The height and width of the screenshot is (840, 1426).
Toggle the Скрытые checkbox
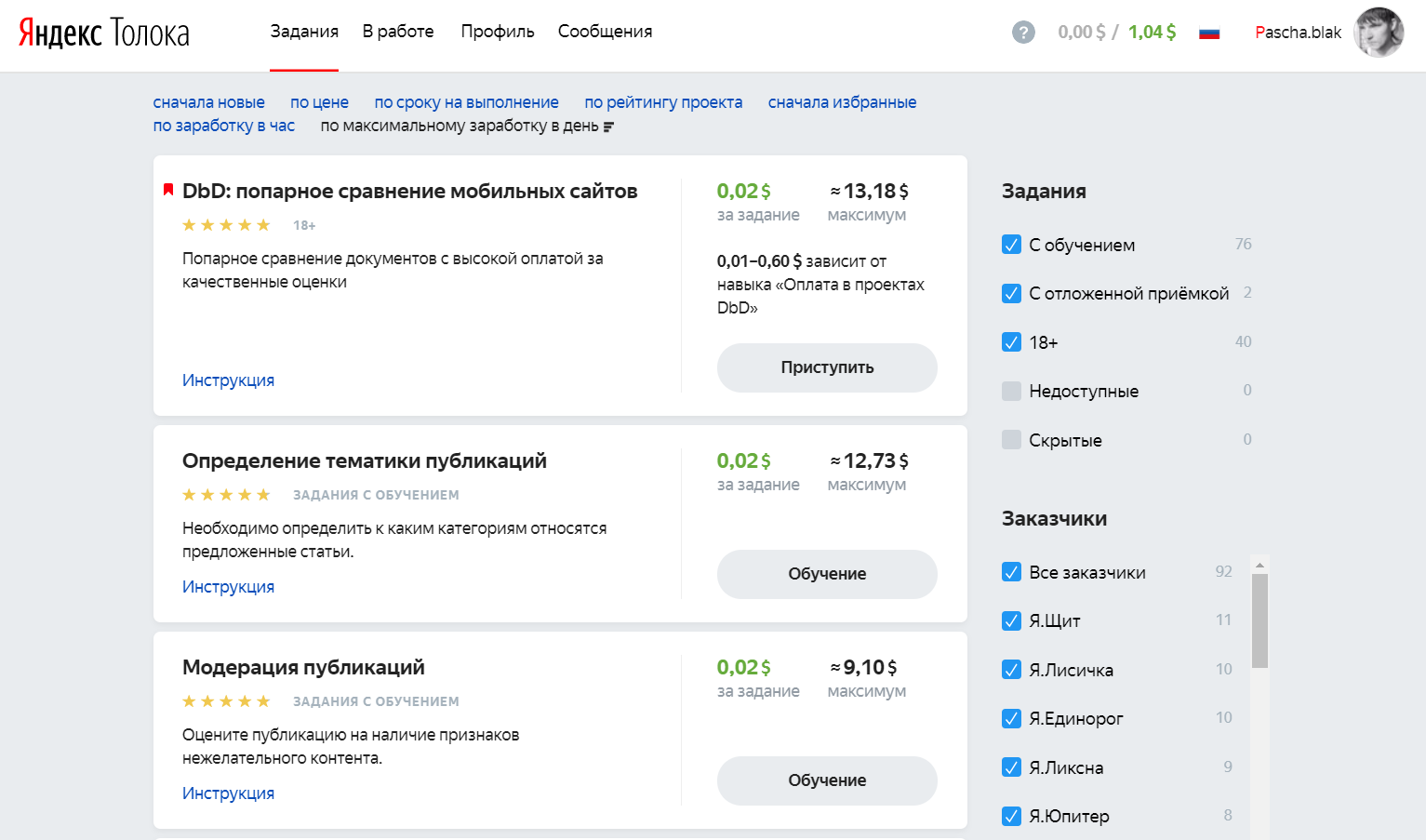[1012, 440]
